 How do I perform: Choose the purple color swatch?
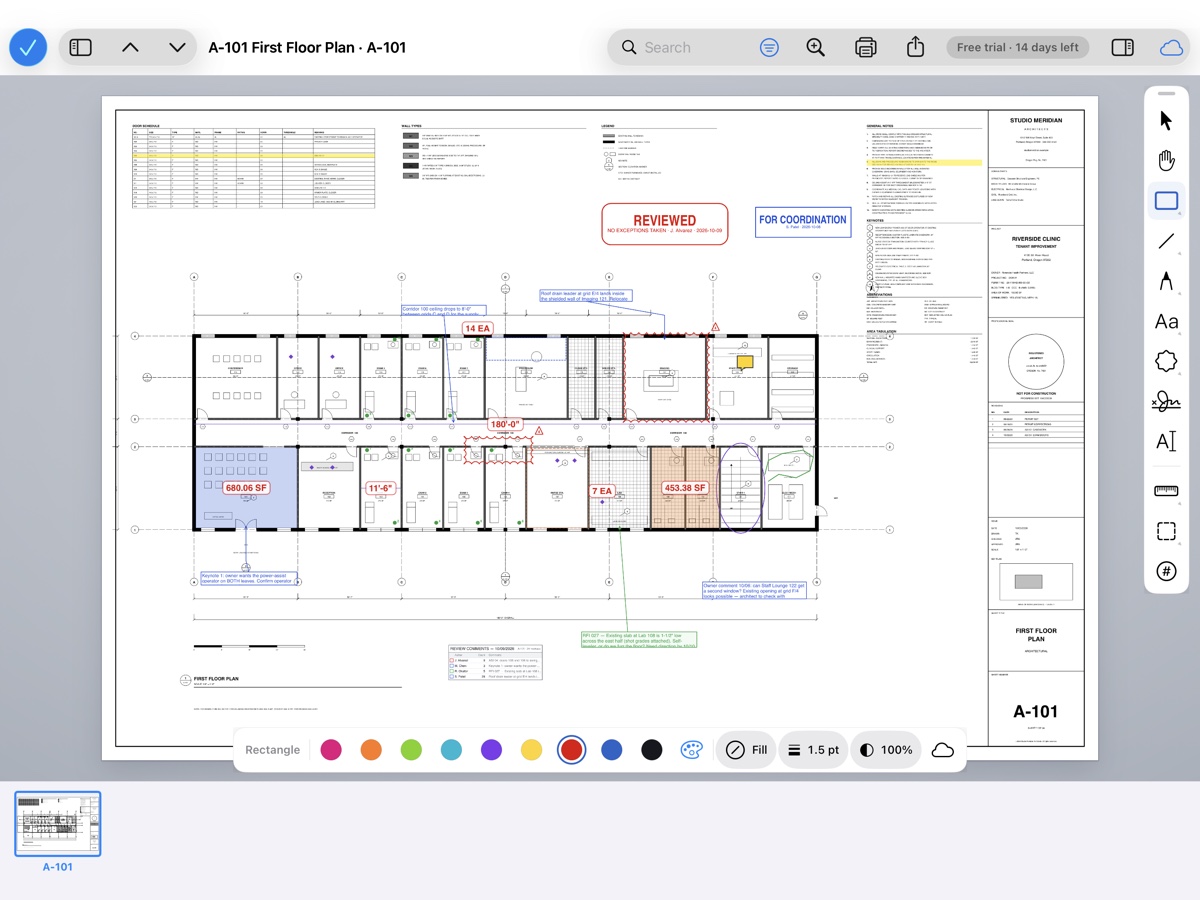click(x=491, y=750)
